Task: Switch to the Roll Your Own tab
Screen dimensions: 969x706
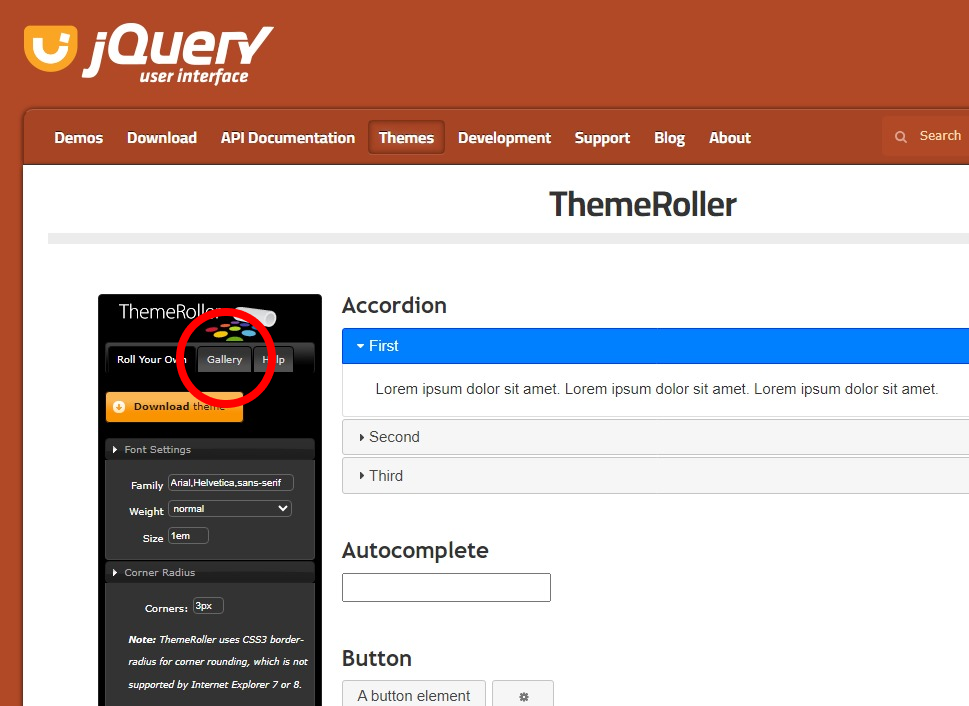Action: click(150, 360)
